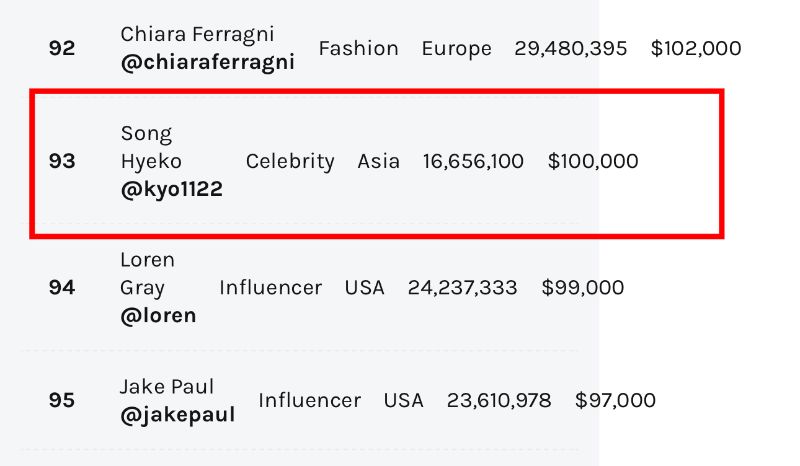Click the Jake Paul name
The height and width of the screenshot is (466, 800).
pyautogui.click(x=166, y=387)
